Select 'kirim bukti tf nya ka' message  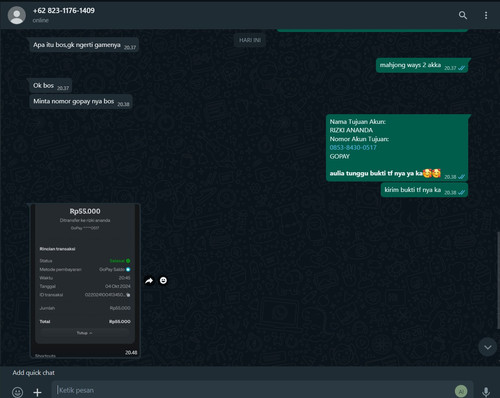click(x=424, y=190)
